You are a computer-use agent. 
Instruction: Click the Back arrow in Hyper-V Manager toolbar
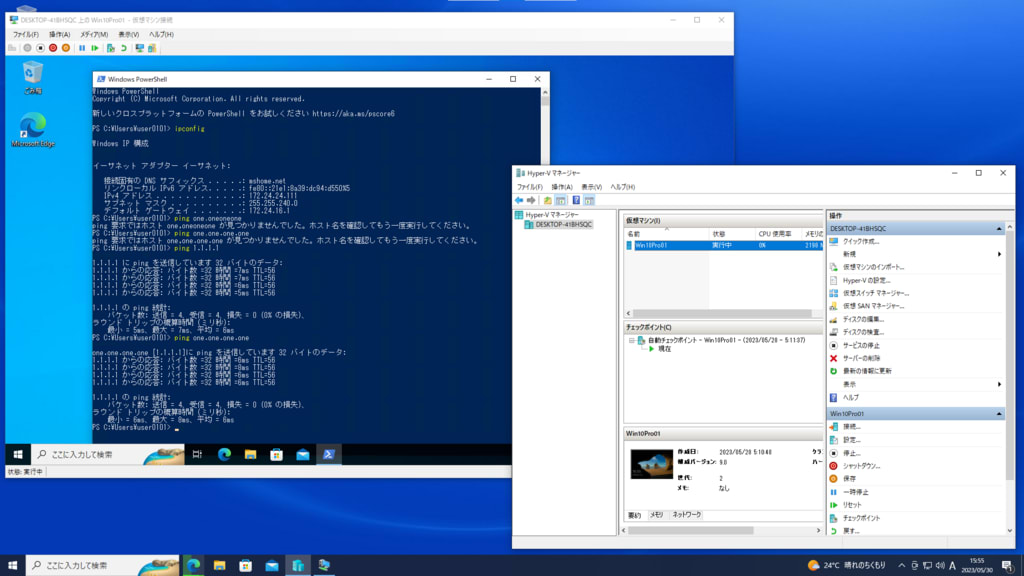tap(519, 200)
